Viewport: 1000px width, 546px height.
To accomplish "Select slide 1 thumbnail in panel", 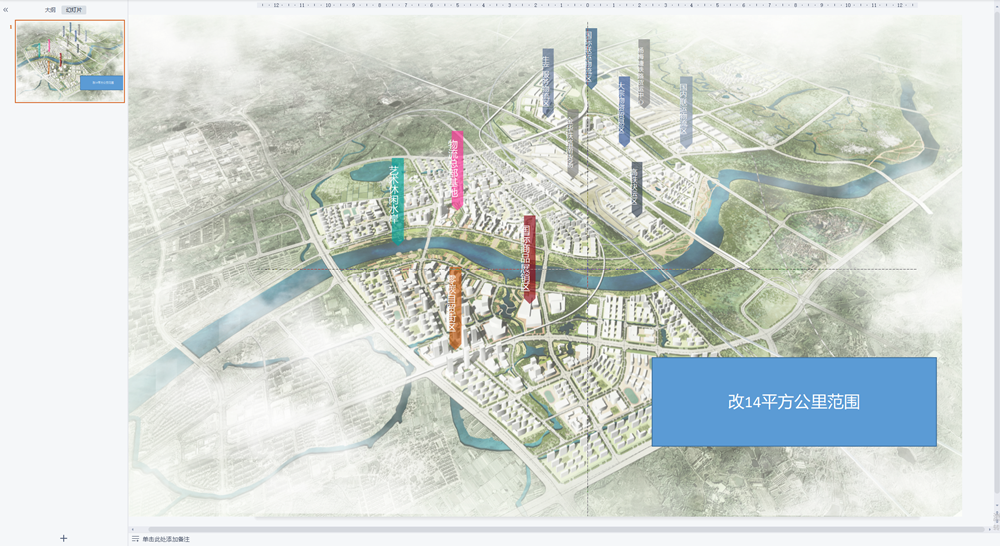I will [x=70, y=61].
